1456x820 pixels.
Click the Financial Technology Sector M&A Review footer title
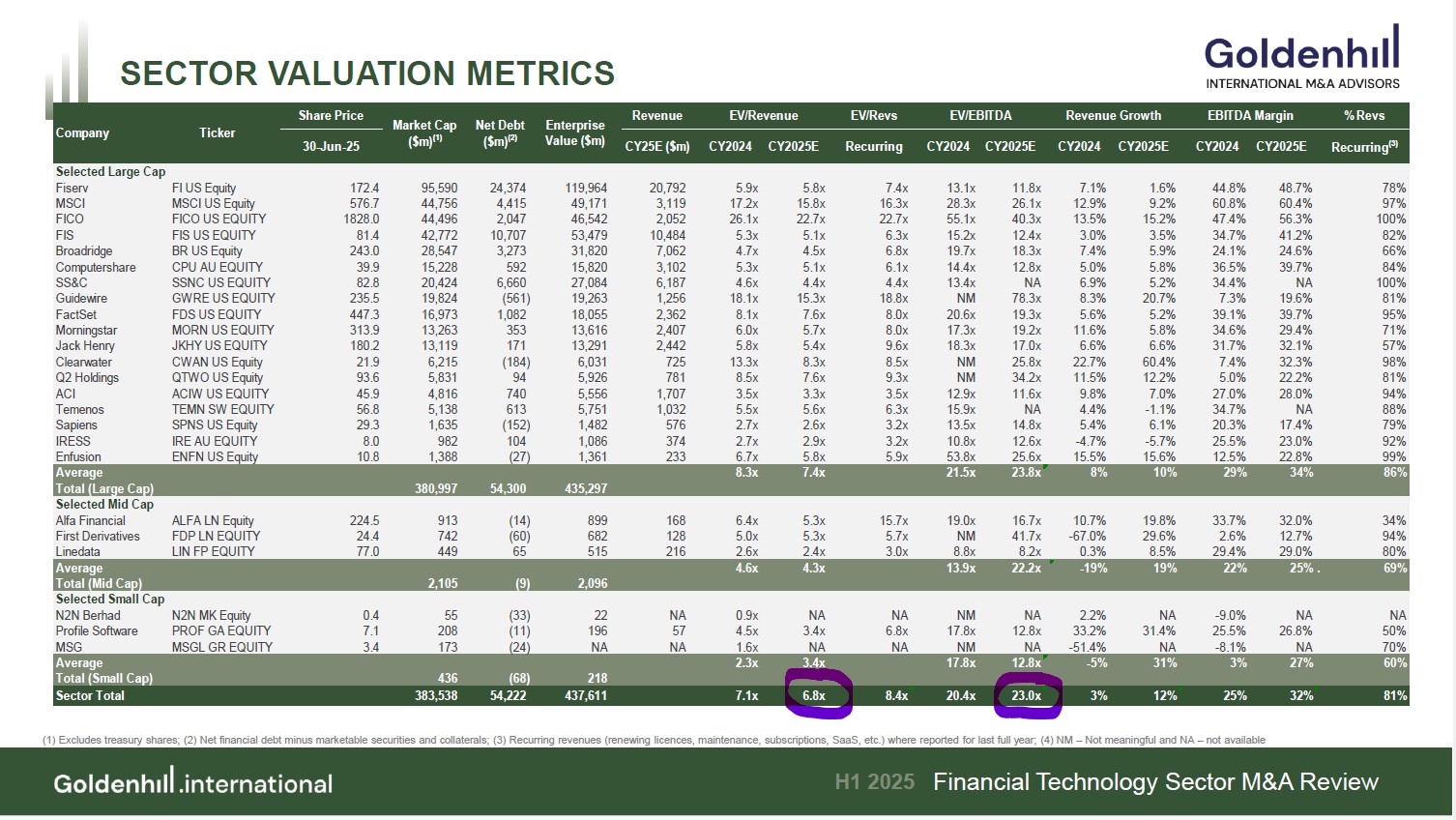point(1155,782)
